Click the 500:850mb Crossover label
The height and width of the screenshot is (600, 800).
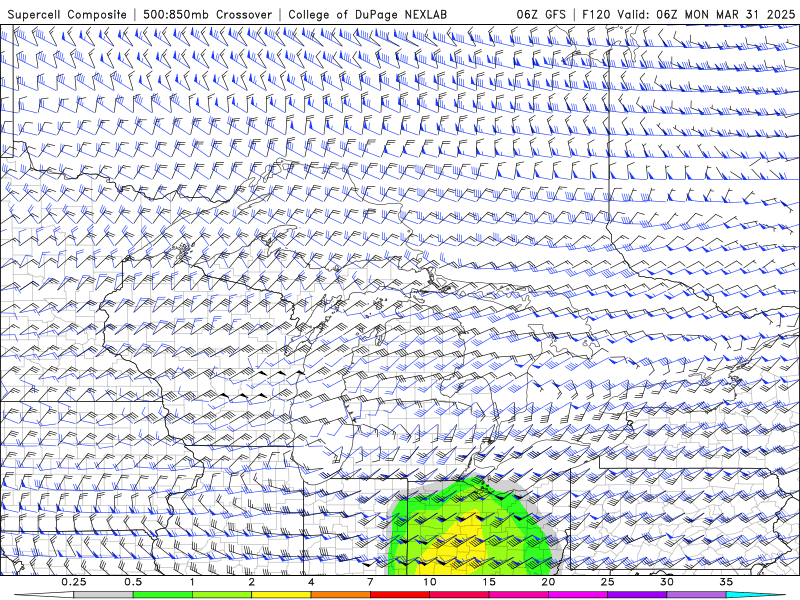207,14
